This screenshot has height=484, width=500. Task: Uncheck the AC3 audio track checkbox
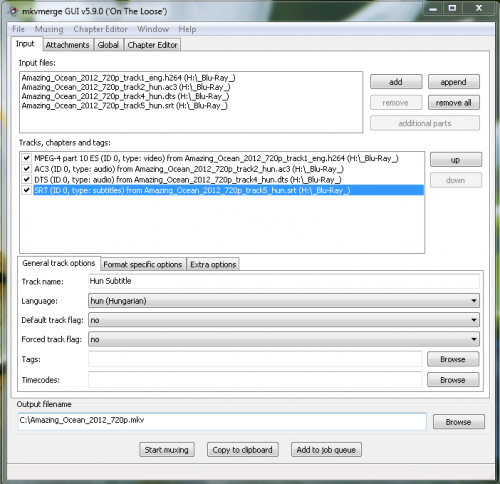click(27, 169)
